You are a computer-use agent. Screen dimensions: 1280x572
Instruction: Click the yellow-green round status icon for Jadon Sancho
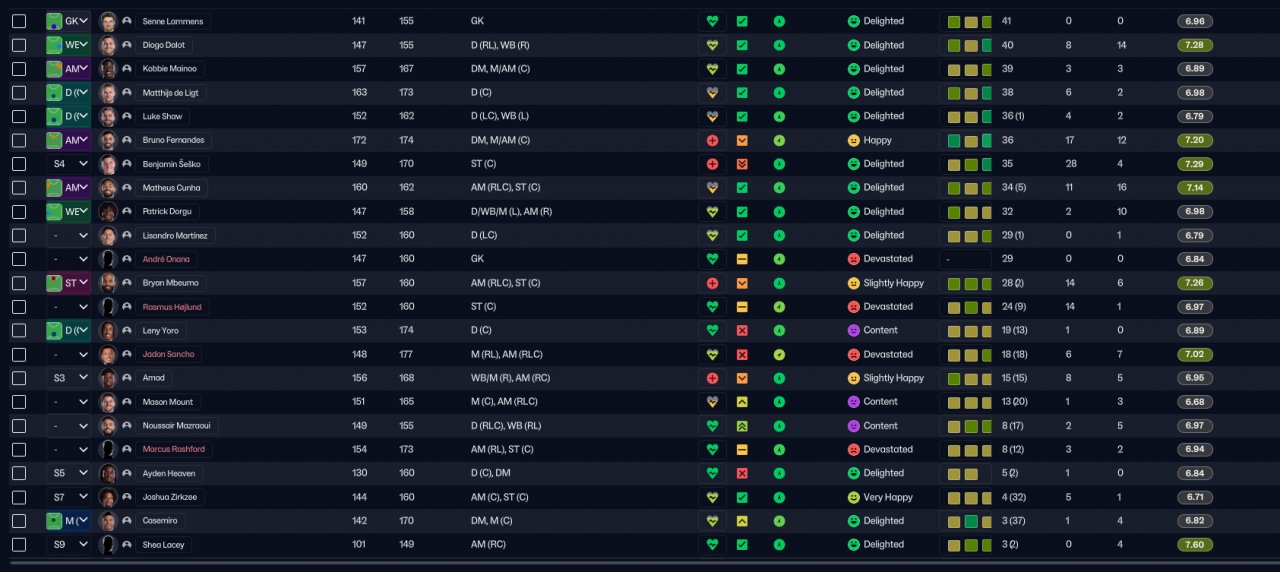pos(779,354)
